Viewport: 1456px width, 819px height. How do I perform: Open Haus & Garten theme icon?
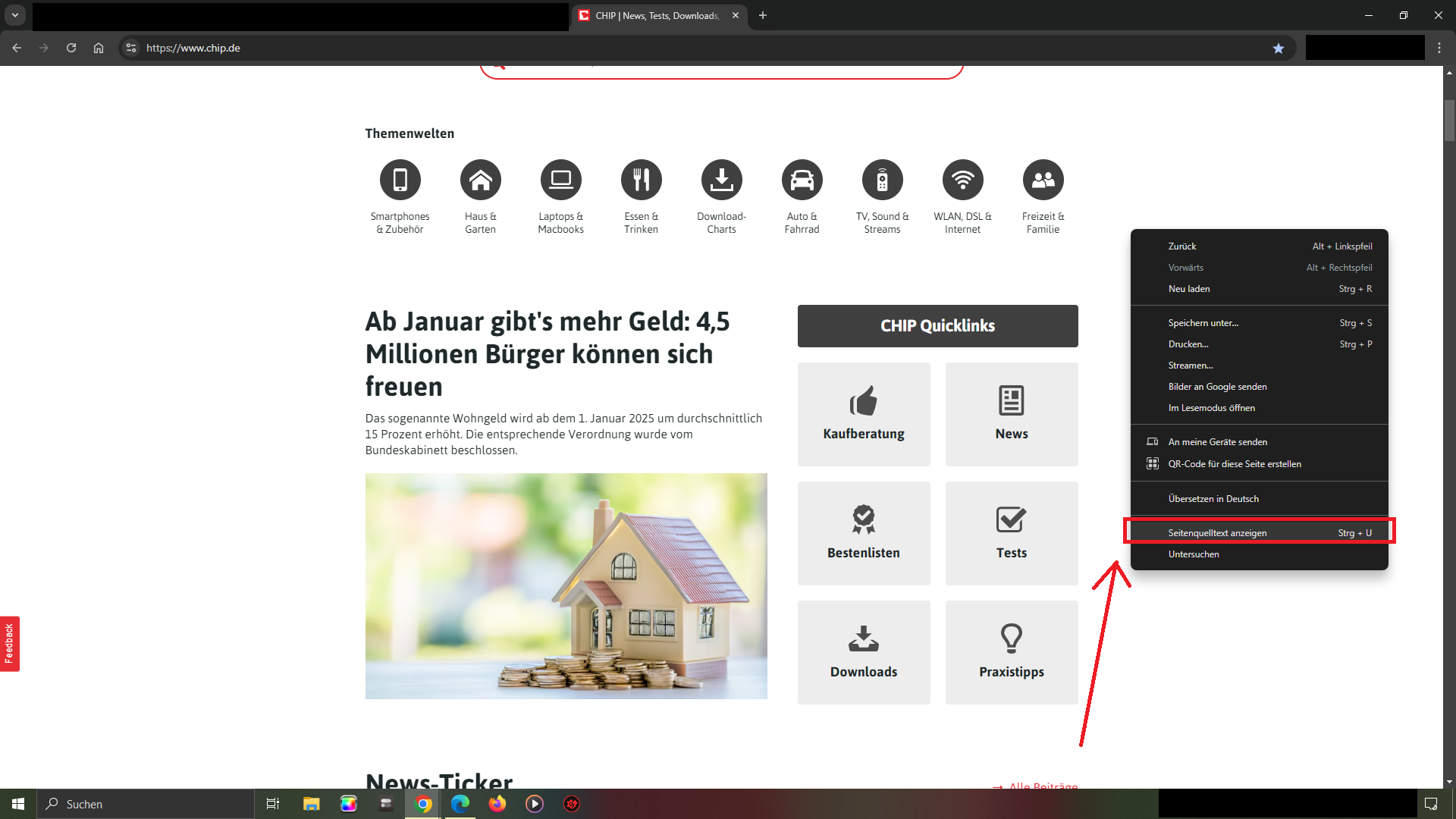[480, 180]
